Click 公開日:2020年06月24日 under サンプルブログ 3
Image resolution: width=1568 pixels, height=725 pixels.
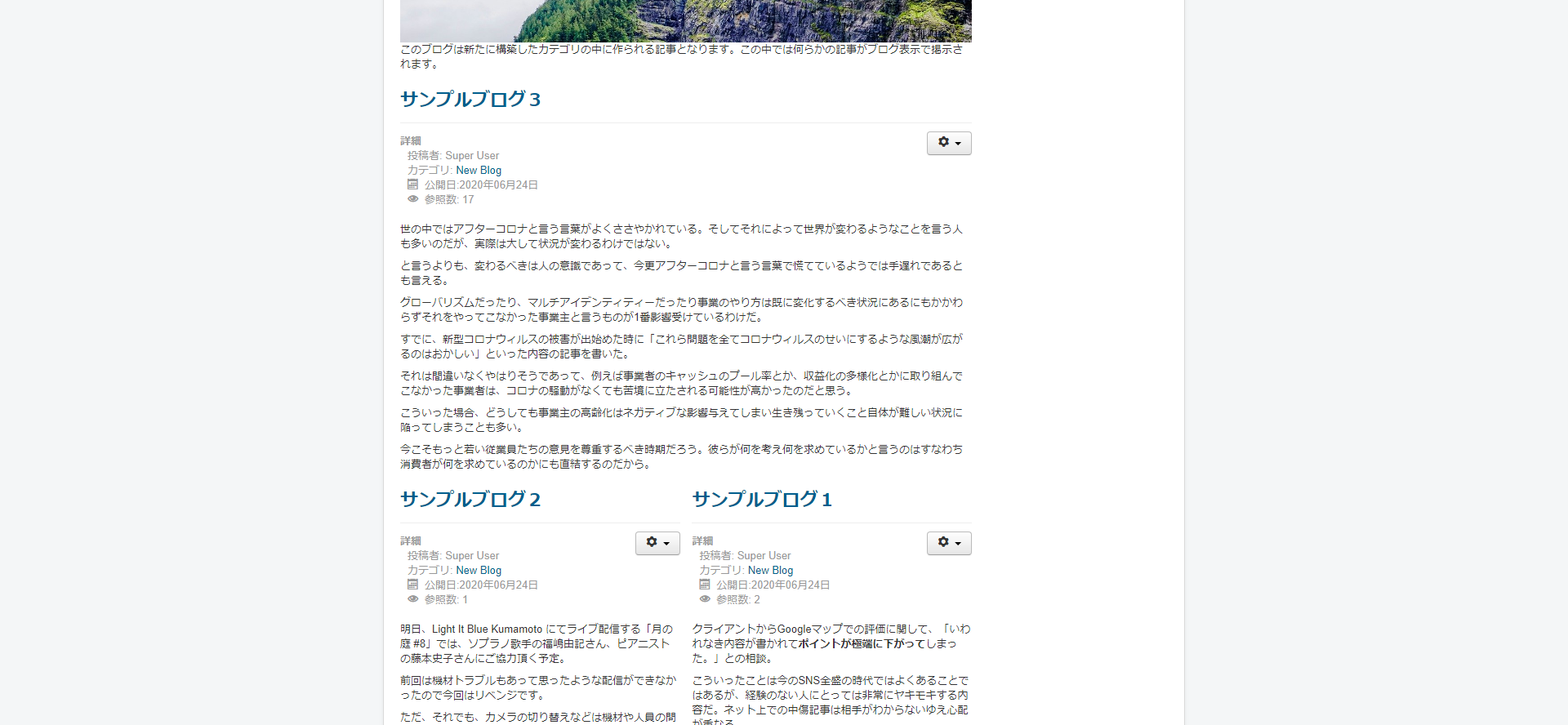pos(481,185)
